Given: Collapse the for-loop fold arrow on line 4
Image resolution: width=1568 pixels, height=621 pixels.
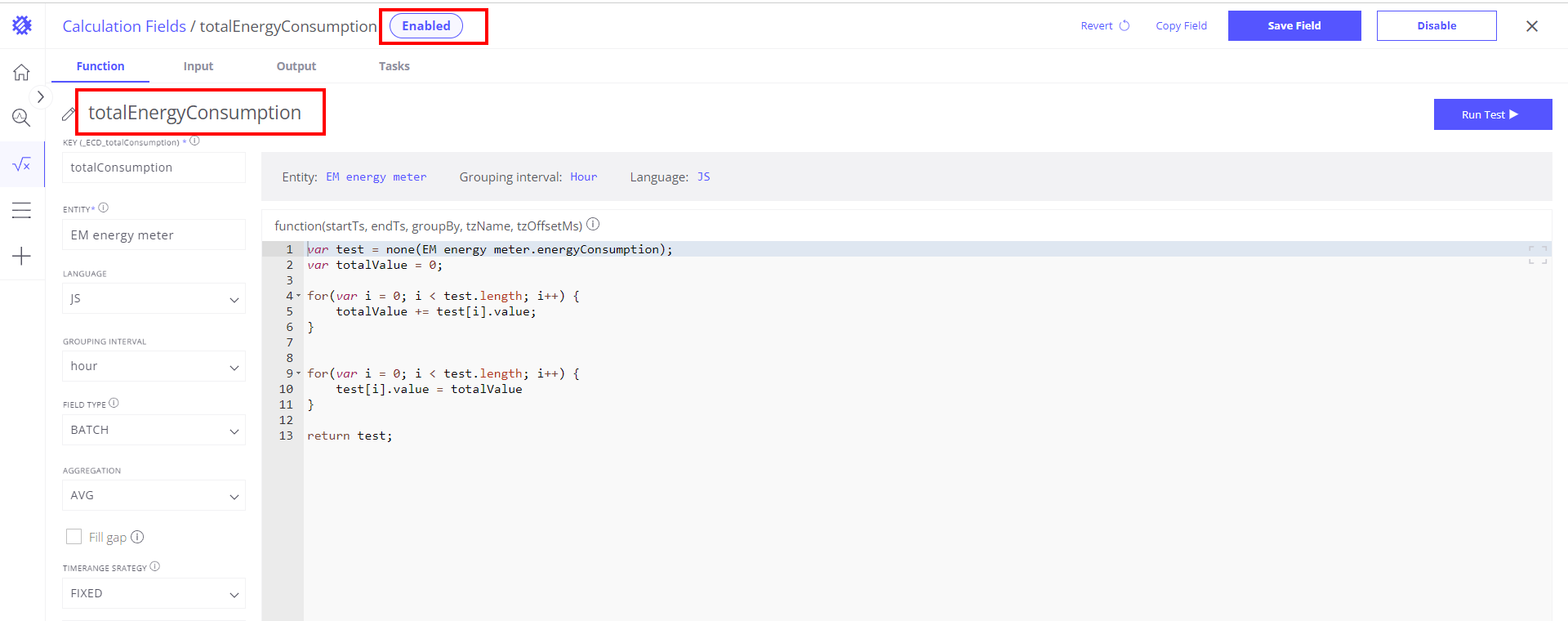Looking at the screenshot, I should tap(298, 296).
